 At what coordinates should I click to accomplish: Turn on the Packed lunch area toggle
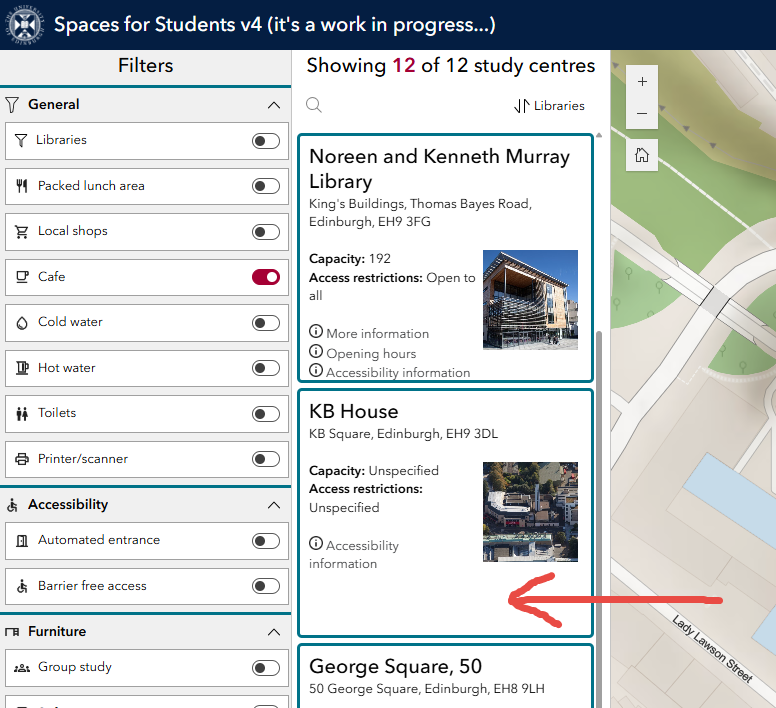pos(266,186)
